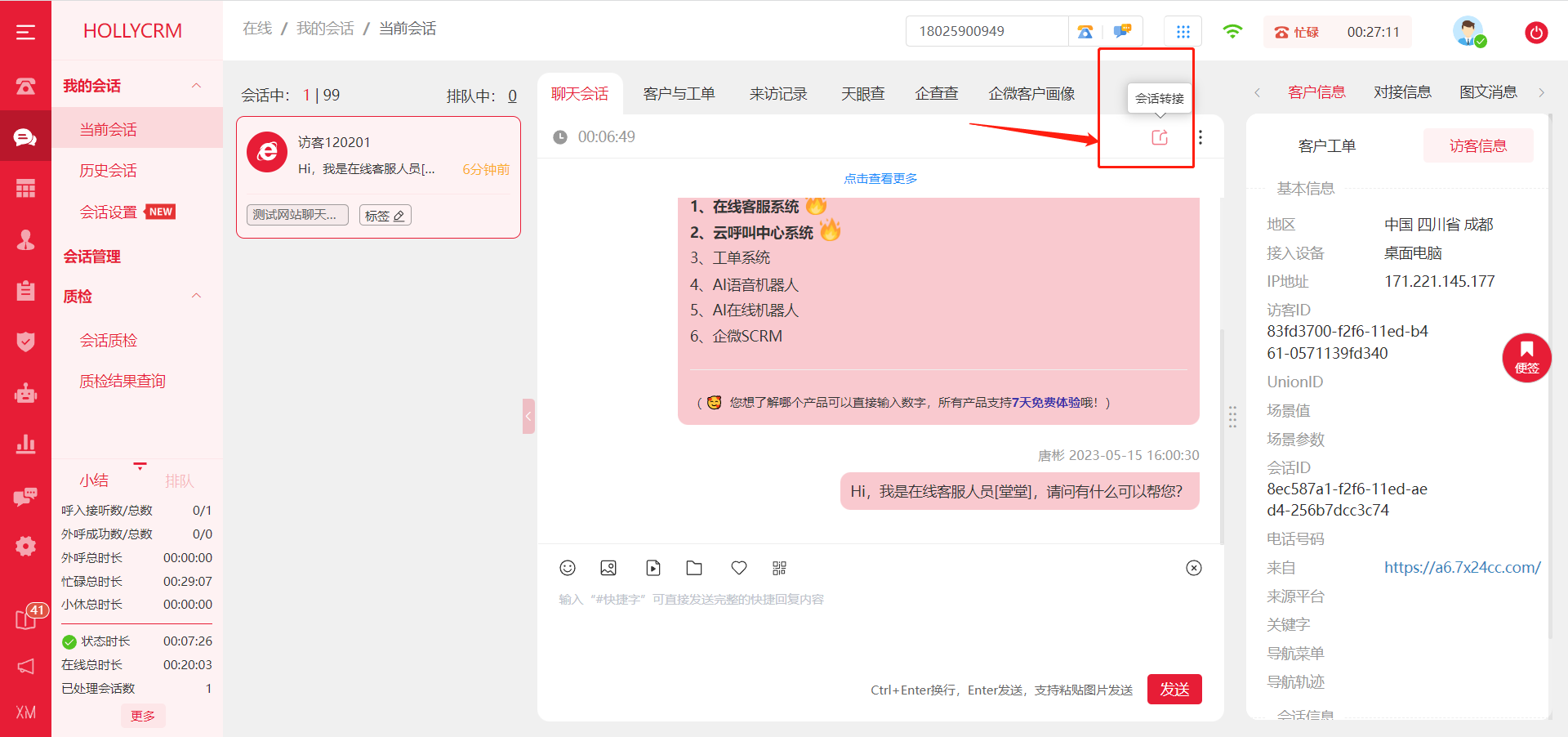Collapse the 我的会话 menu group

pos(196,86)
